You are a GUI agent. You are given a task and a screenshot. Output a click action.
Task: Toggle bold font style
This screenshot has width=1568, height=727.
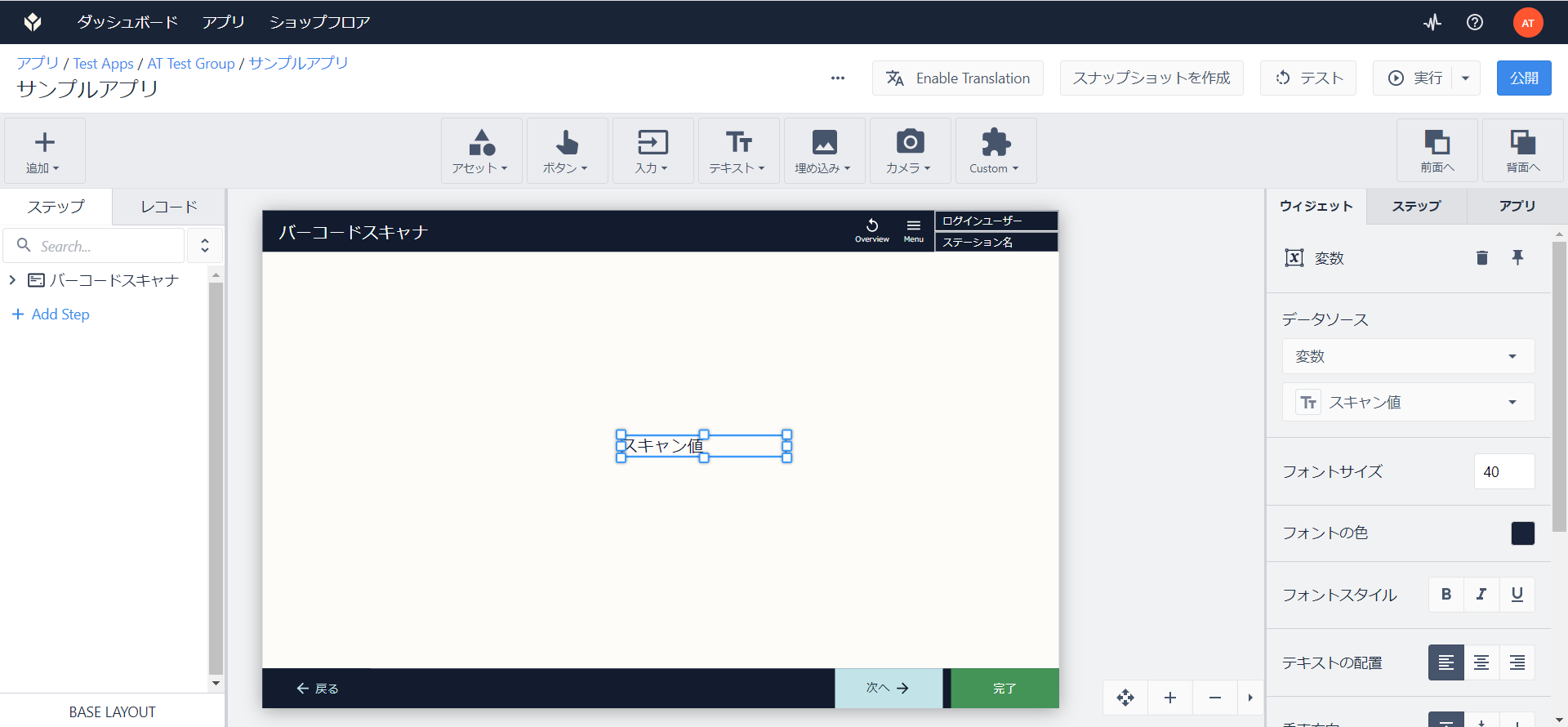point(1446,595)
